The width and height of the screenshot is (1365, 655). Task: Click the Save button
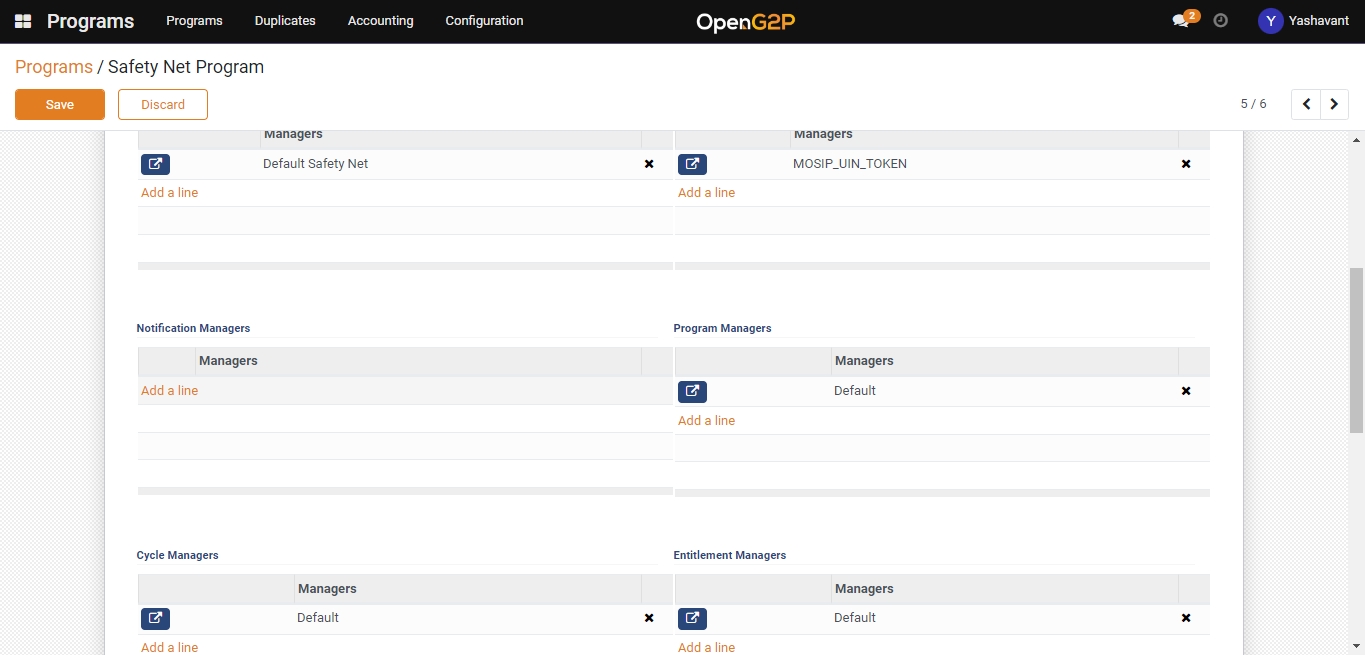60,104
